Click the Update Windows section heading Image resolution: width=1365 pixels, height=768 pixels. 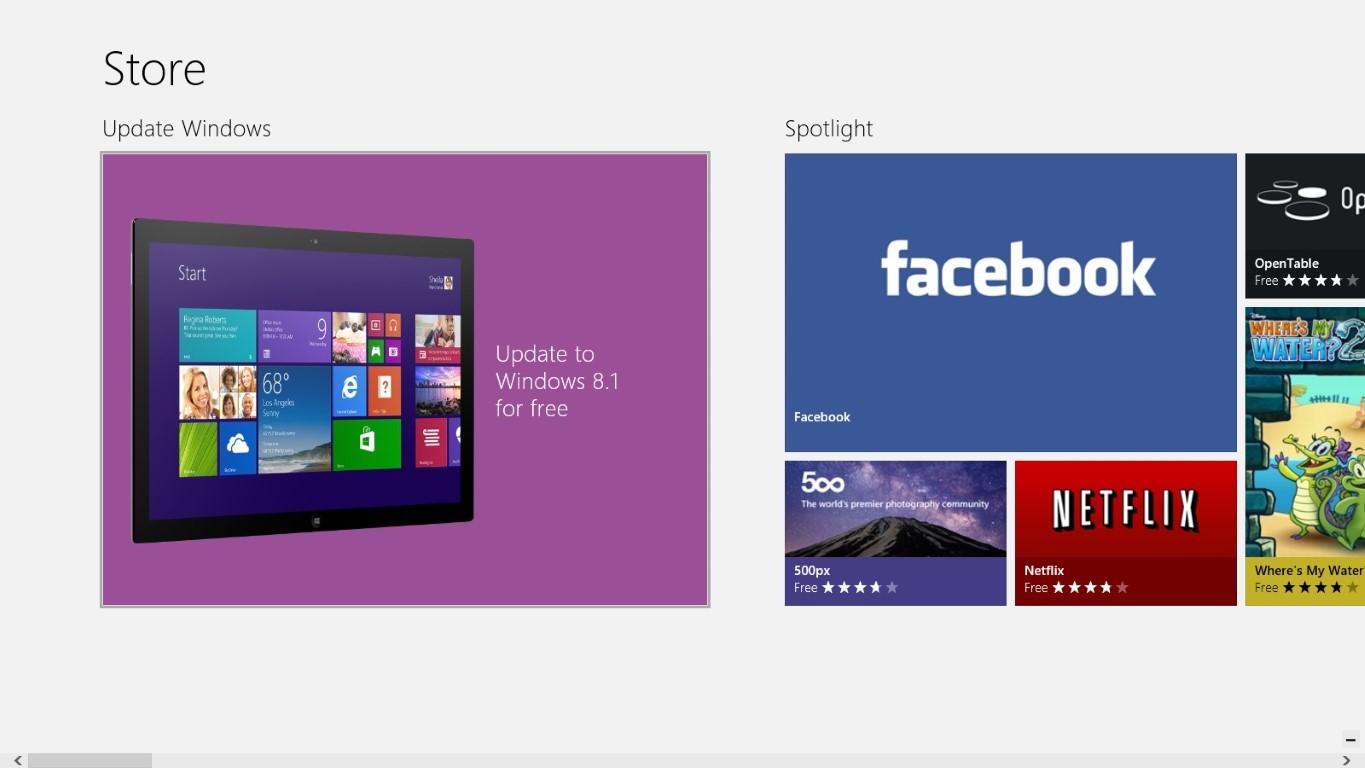(x=187, y=128)
